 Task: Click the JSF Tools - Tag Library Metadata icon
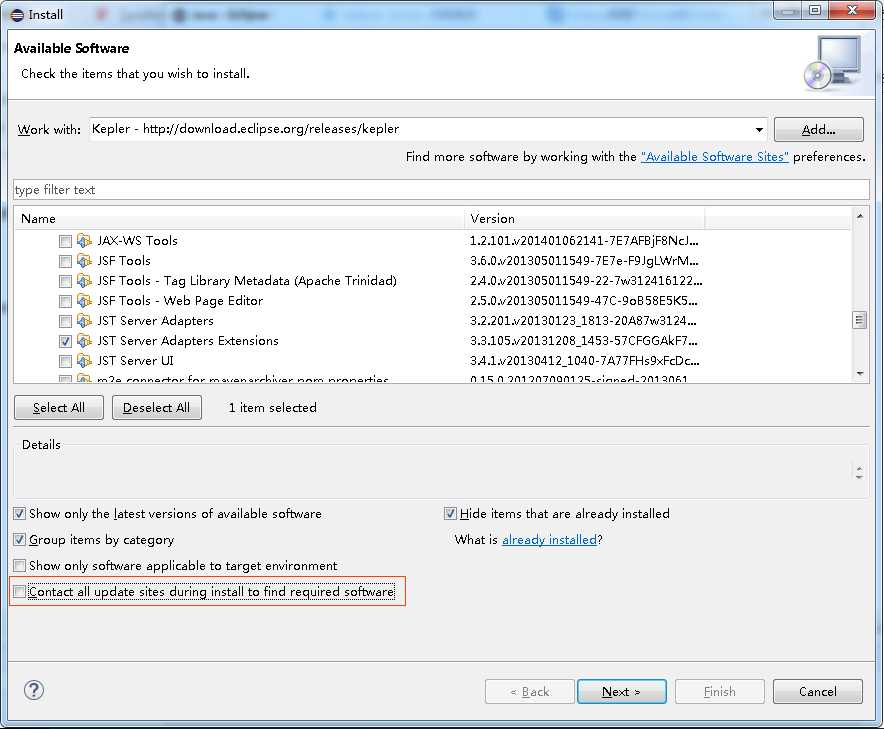[x=84, y=281]
